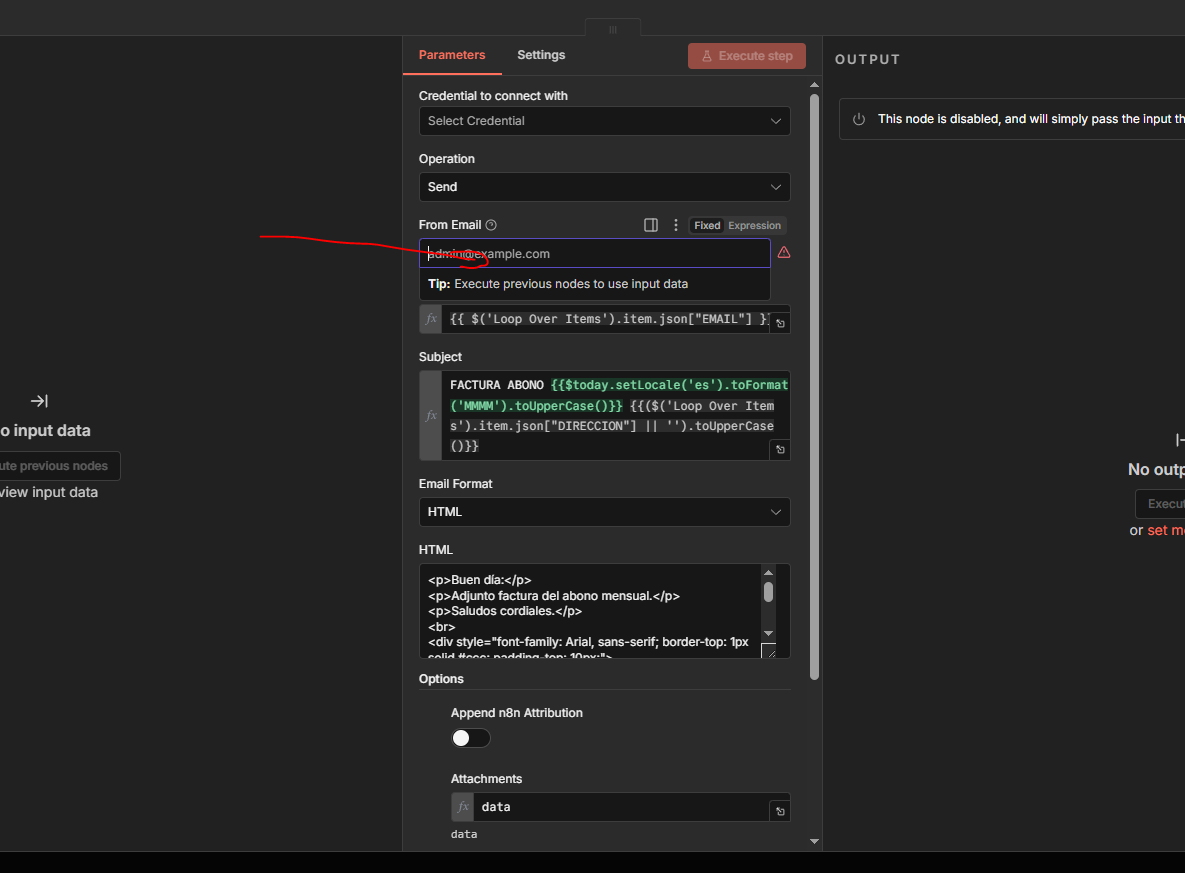Click the red warning triangle icon
Screen dimensions: 1185x873
[x=784, y=253]
